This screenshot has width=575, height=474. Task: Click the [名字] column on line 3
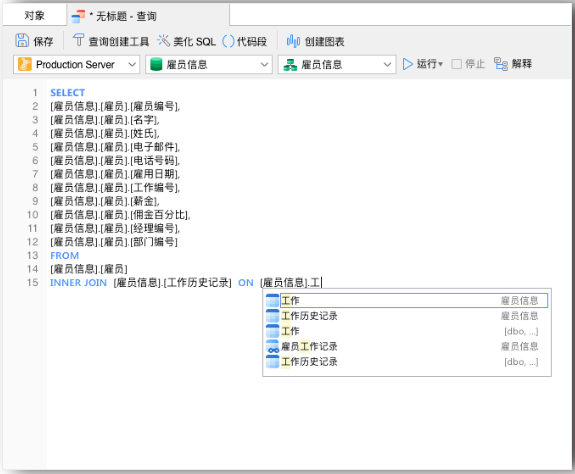pyautogui.click(x=145, y=120)
